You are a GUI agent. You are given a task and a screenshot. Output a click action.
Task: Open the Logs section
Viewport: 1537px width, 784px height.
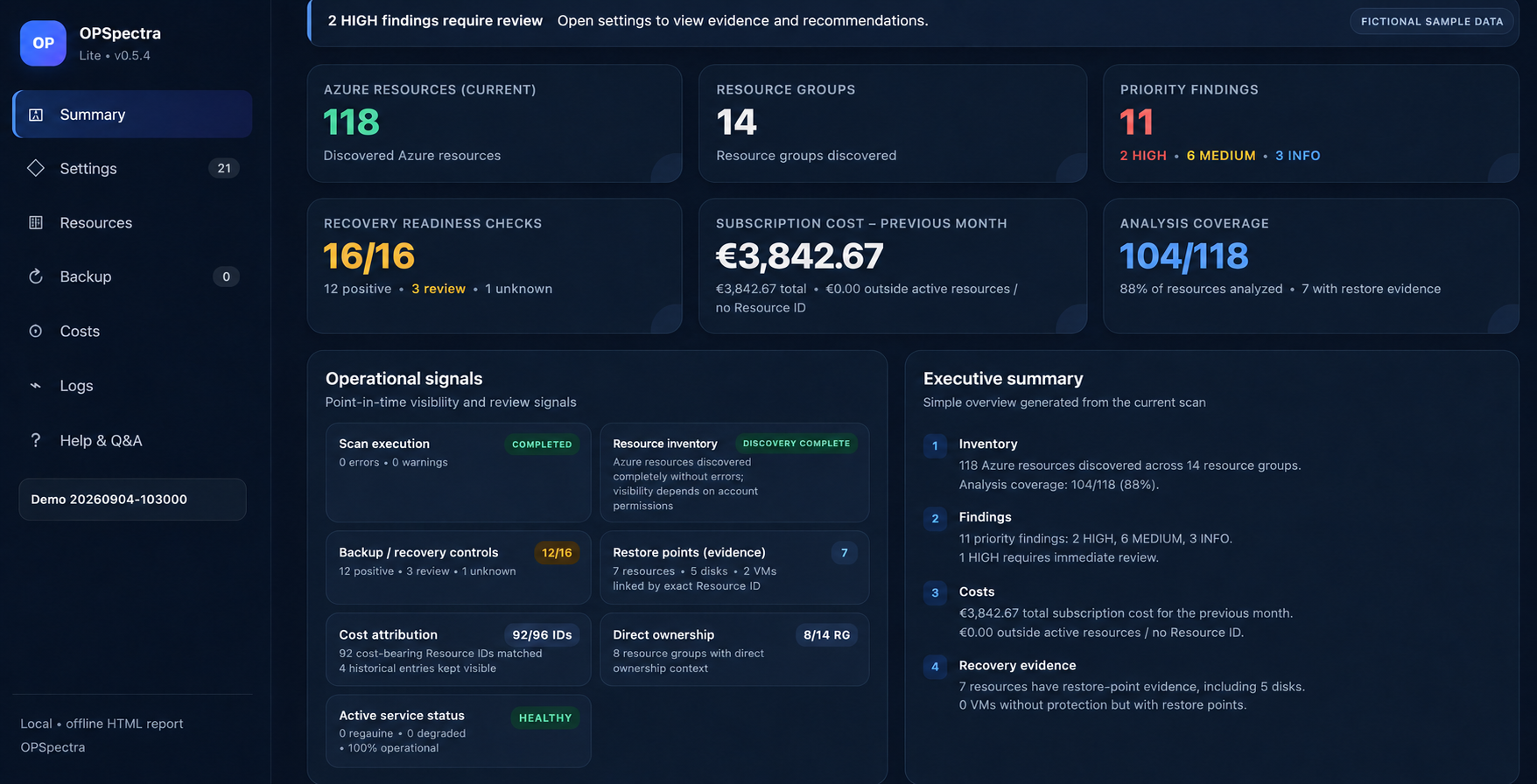coord(132,385)
